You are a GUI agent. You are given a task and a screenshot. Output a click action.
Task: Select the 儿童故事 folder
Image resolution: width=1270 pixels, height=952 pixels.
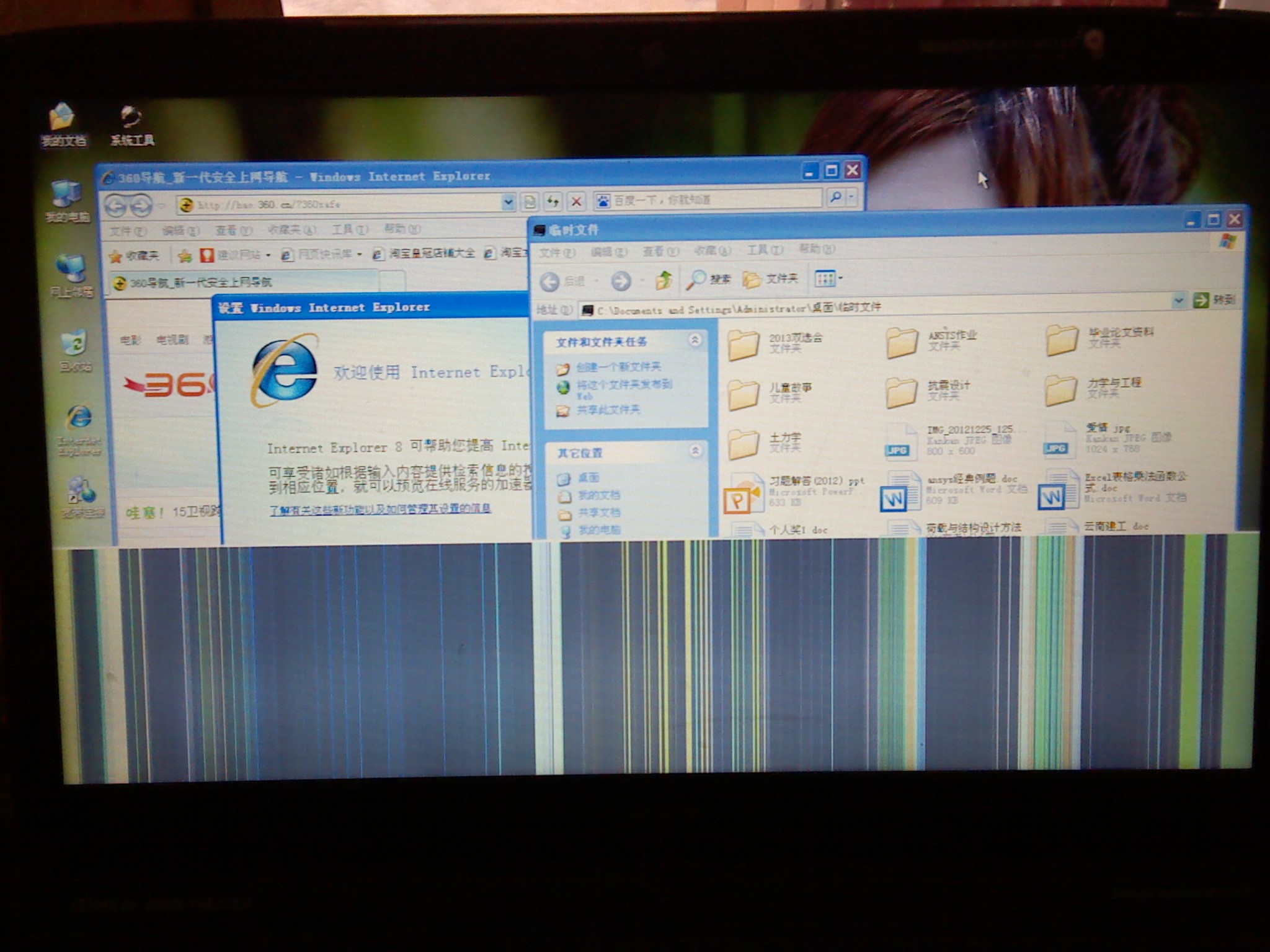click(770, 394)
